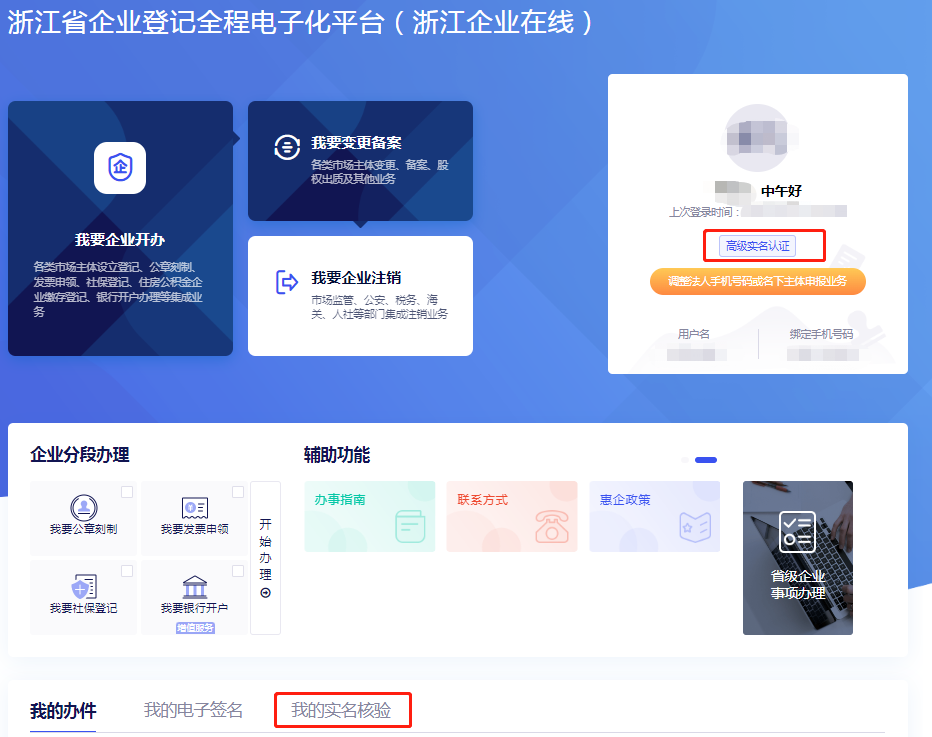Open the 我的电子签名 tab

pos(193,710)
